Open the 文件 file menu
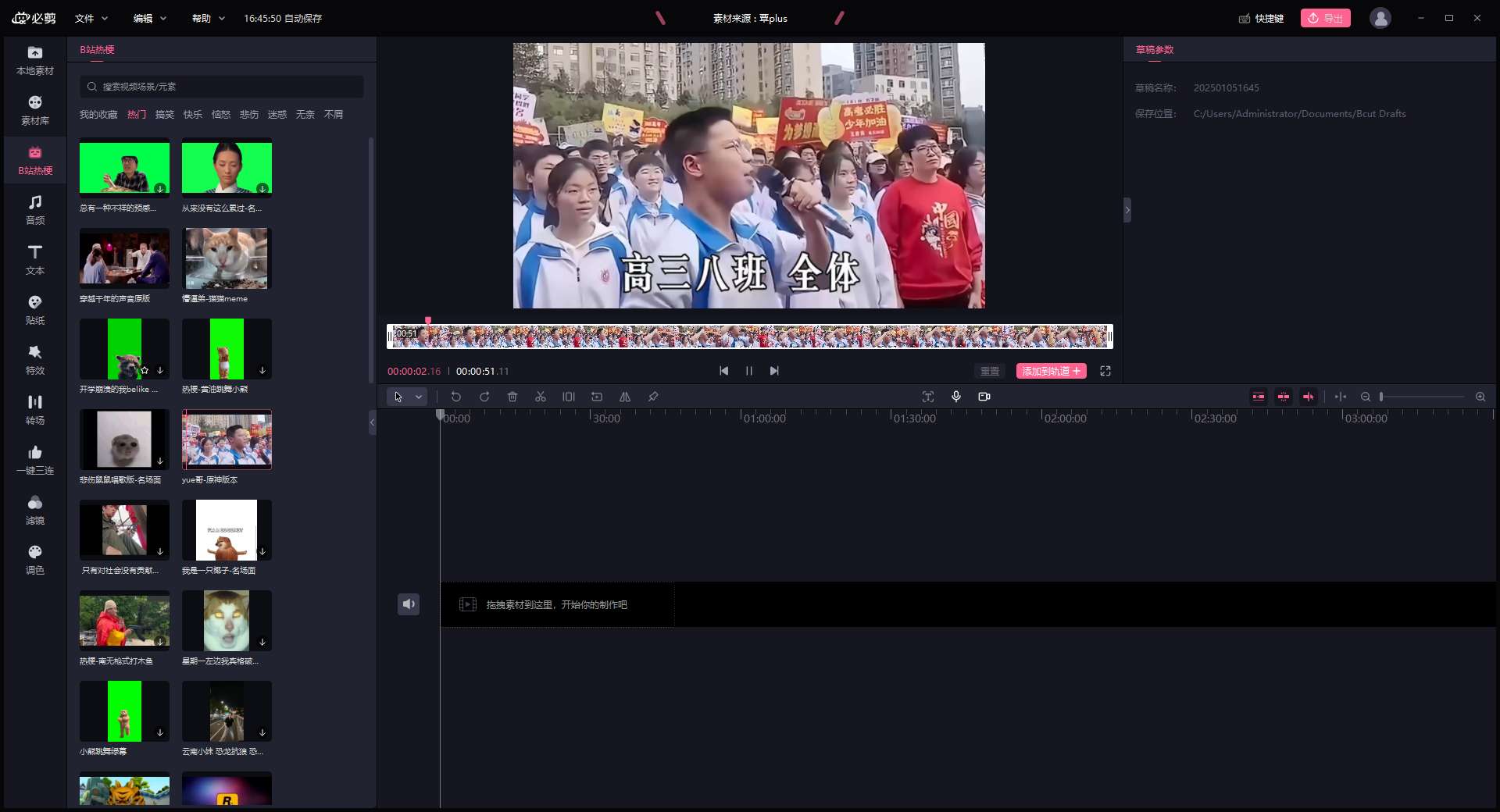This screenshot has width=1500, height=812. tap(91, 18)
